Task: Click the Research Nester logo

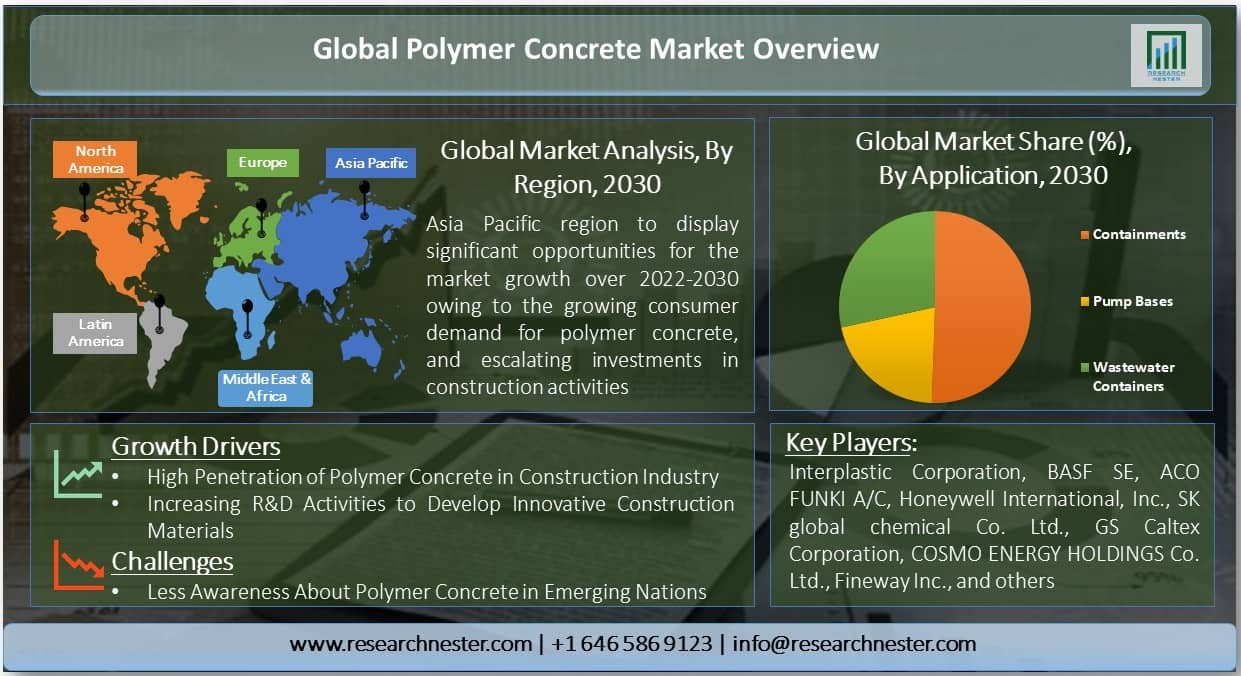Action: (1165, 52)
